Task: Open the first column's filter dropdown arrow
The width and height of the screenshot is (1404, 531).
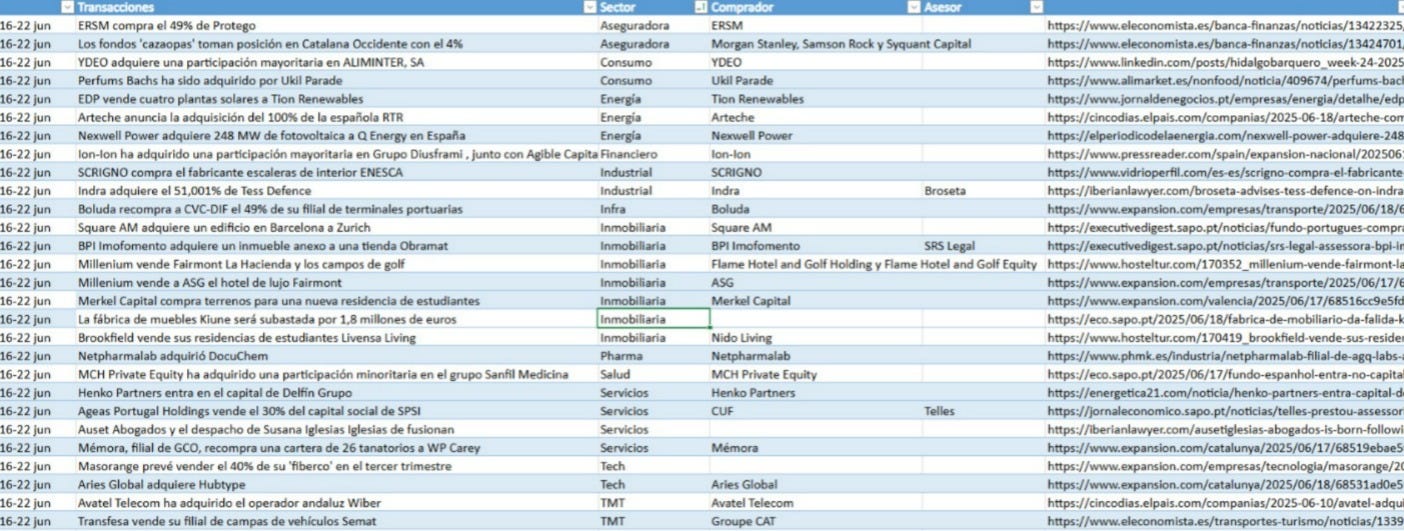Action: (x=67, y=7)
